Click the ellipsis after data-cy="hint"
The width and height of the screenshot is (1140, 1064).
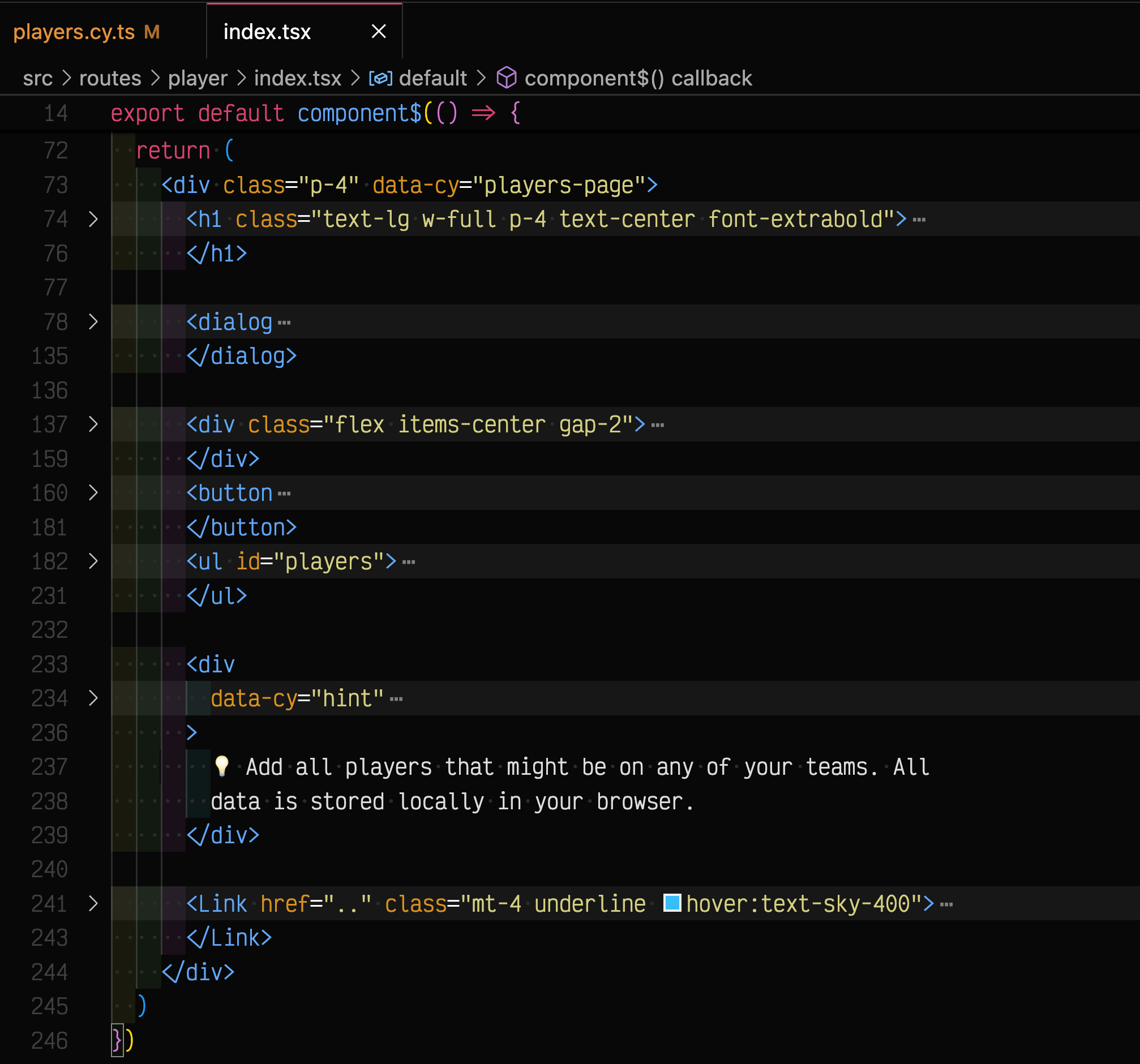396,700
